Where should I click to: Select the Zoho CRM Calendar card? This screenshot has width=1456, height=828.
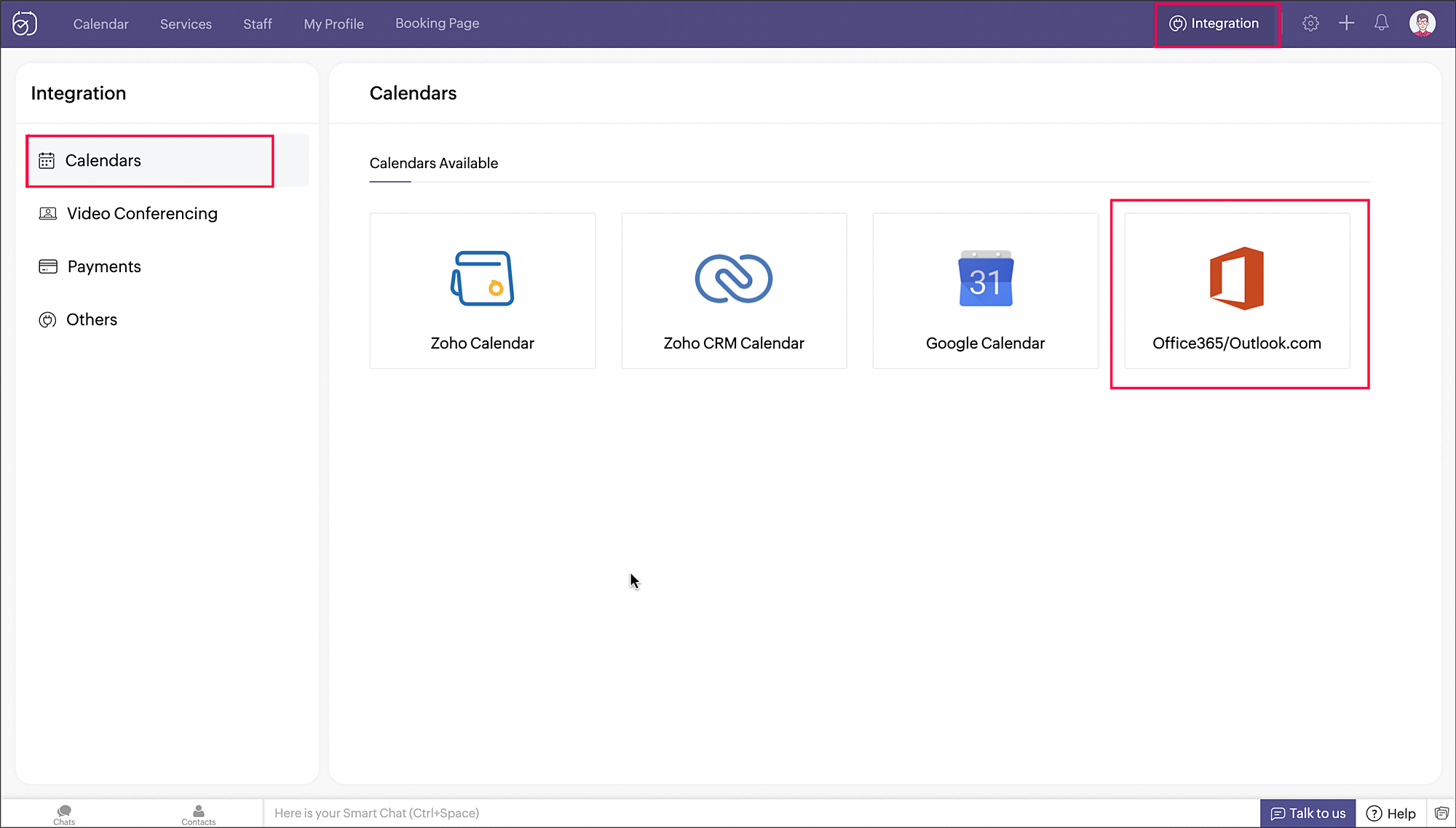(734, 291)
